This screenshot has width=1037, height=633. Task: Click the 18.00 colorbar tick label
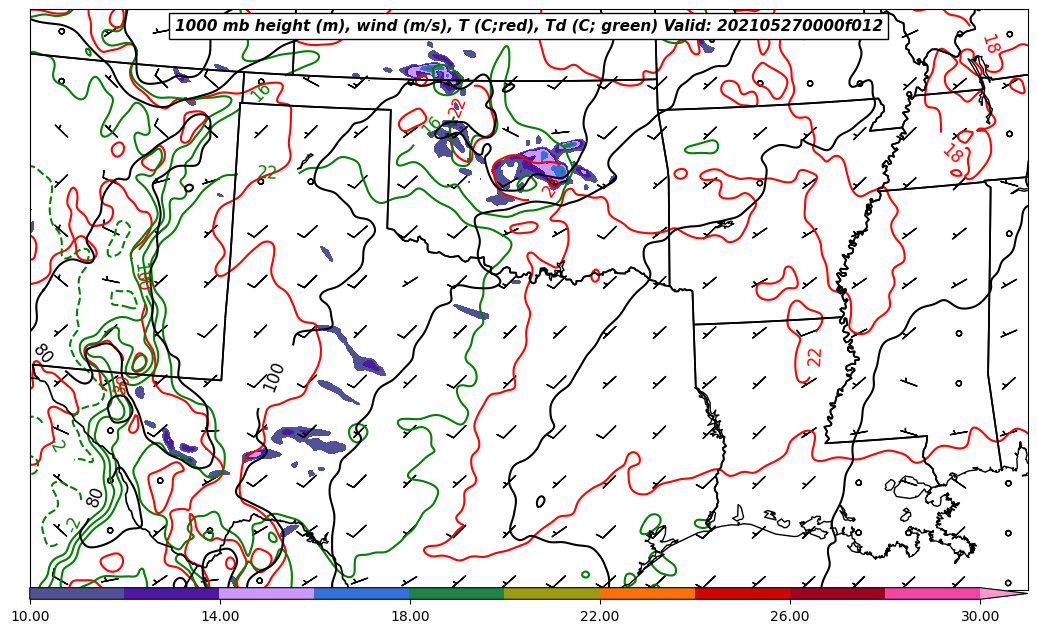[409, 616]
